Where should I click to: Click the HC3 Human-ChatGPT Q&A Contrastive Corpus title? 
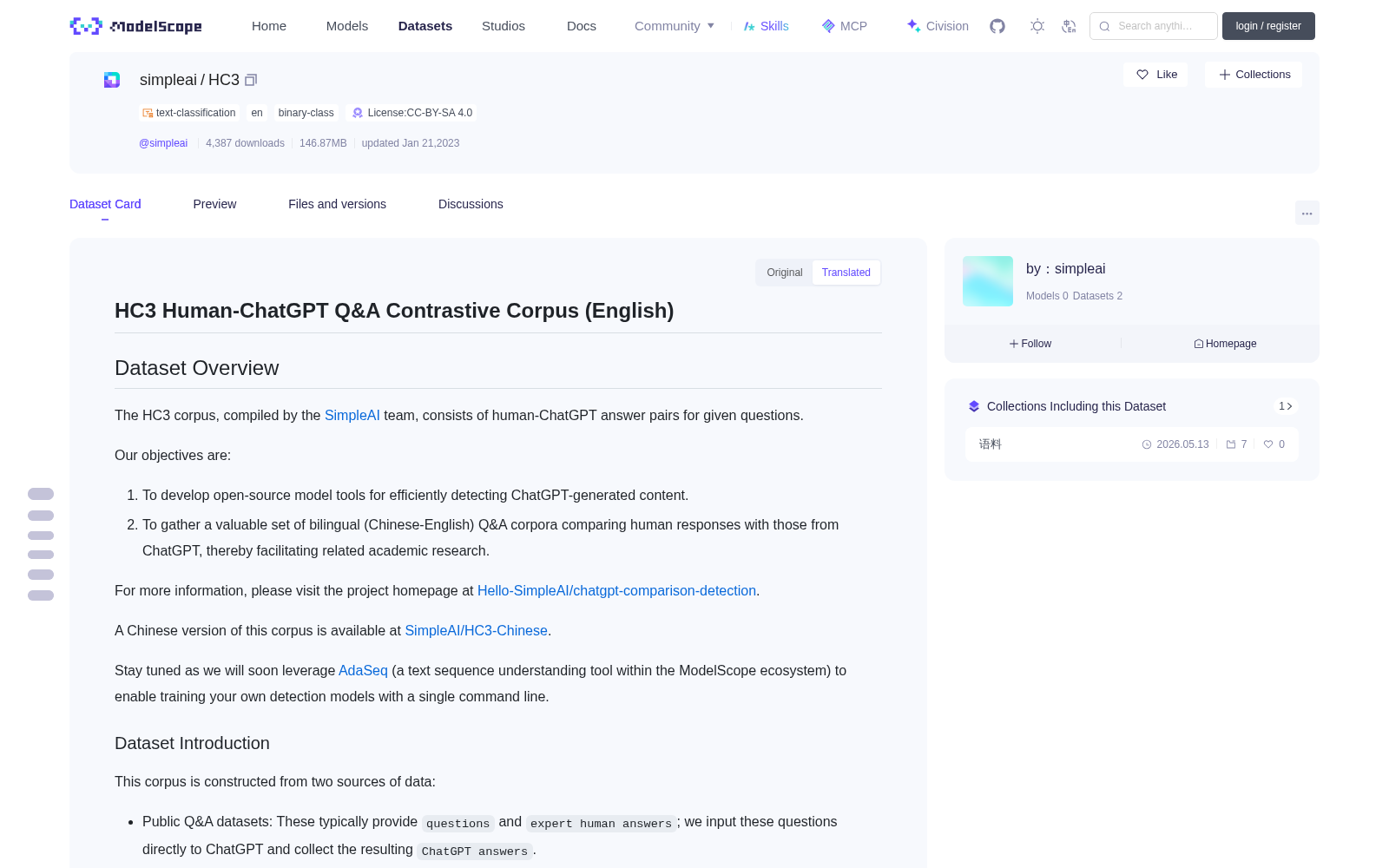tap(394, 311)
